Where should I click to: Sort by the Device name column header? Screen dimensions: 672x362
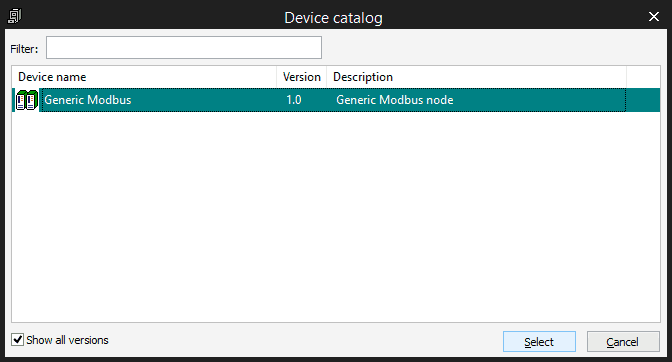(x=144, y=77)
